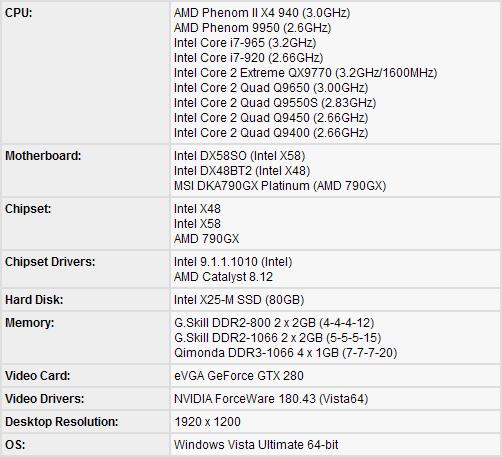502x457 pixels.
Task: Click the Memory row label
Action: pos(29,323)
